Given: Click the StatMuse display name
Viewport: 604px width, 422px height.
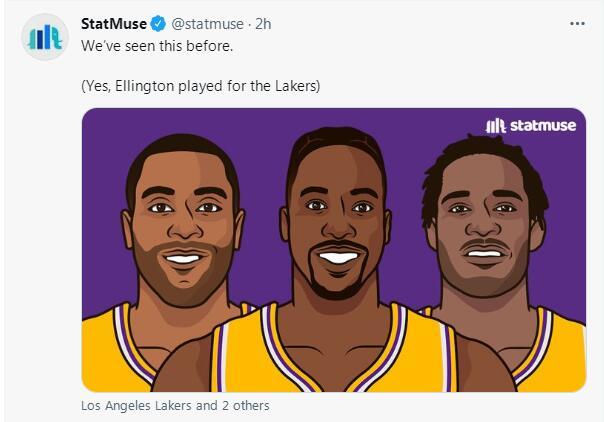Looking at the screenshot, I should tap(113, 24).
